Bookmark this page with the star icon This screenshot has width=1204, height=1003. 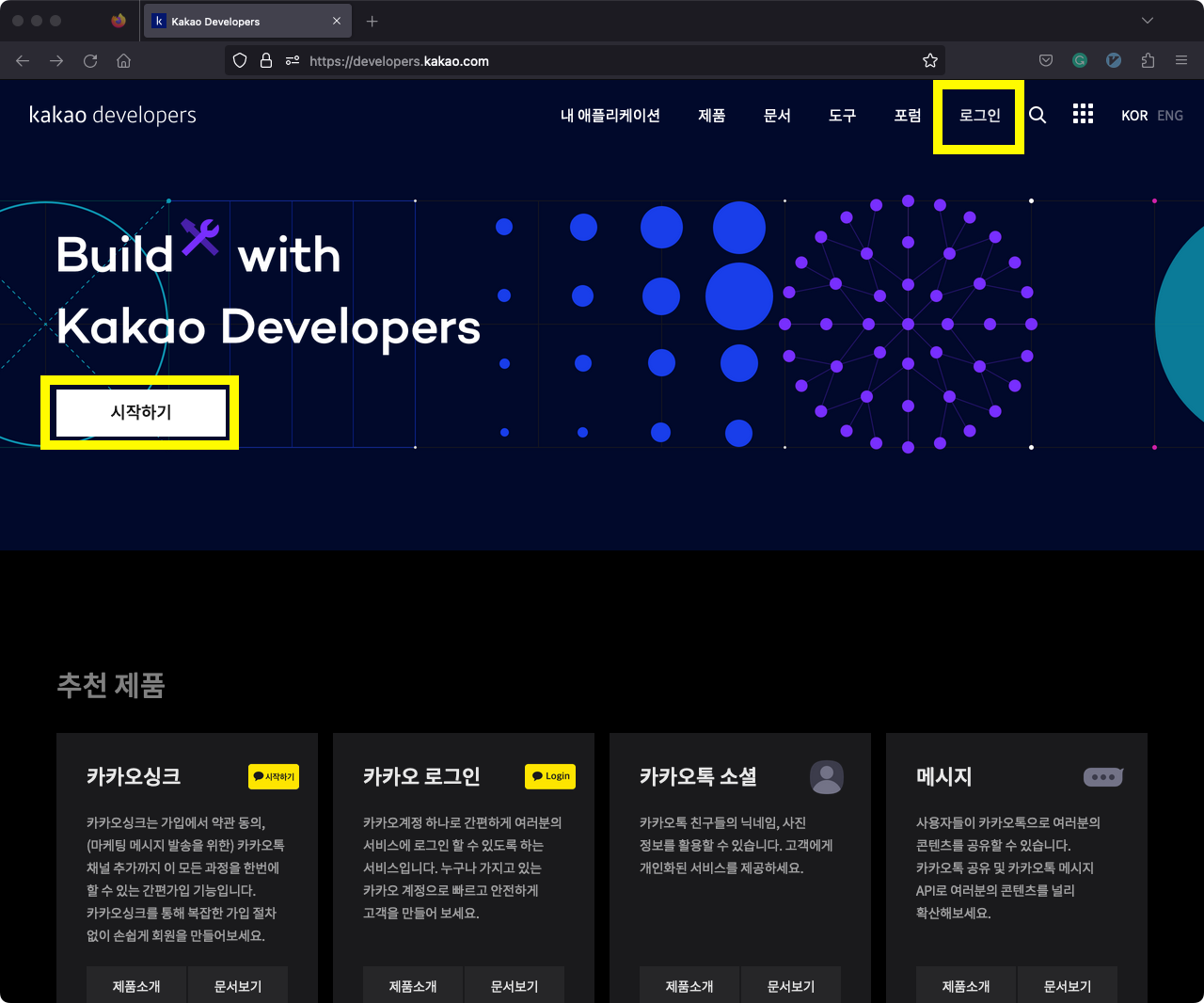click(930, 61)
